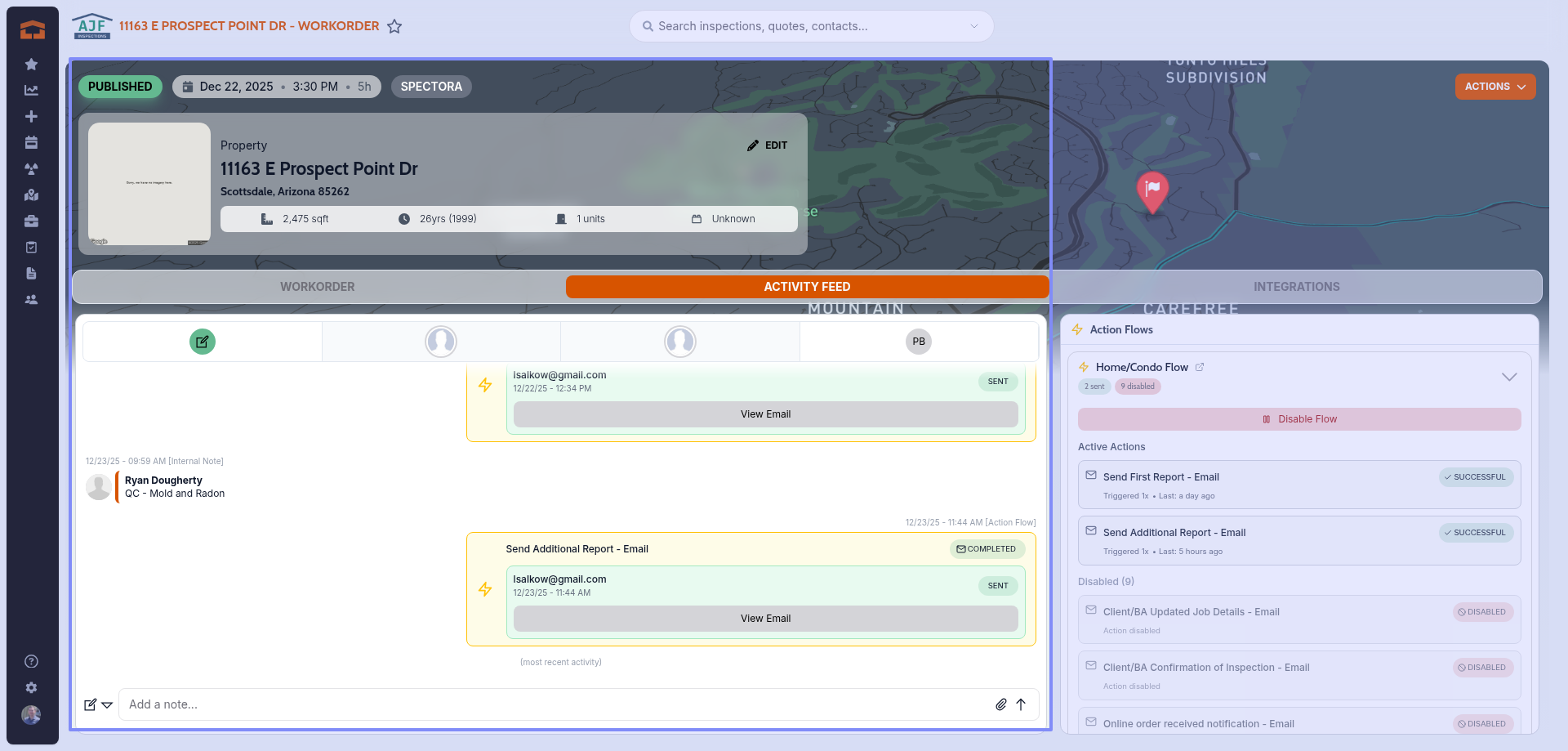Open settings gear icon in sidebar
The width and height of the screenshot is (1568, 751).
click(31, 688)
